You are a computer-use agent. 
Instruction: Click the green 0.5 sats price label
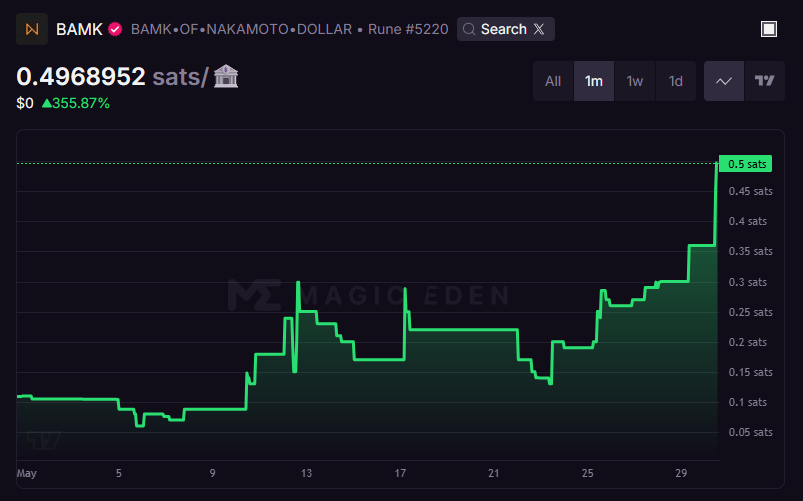(x=746, y=164)
